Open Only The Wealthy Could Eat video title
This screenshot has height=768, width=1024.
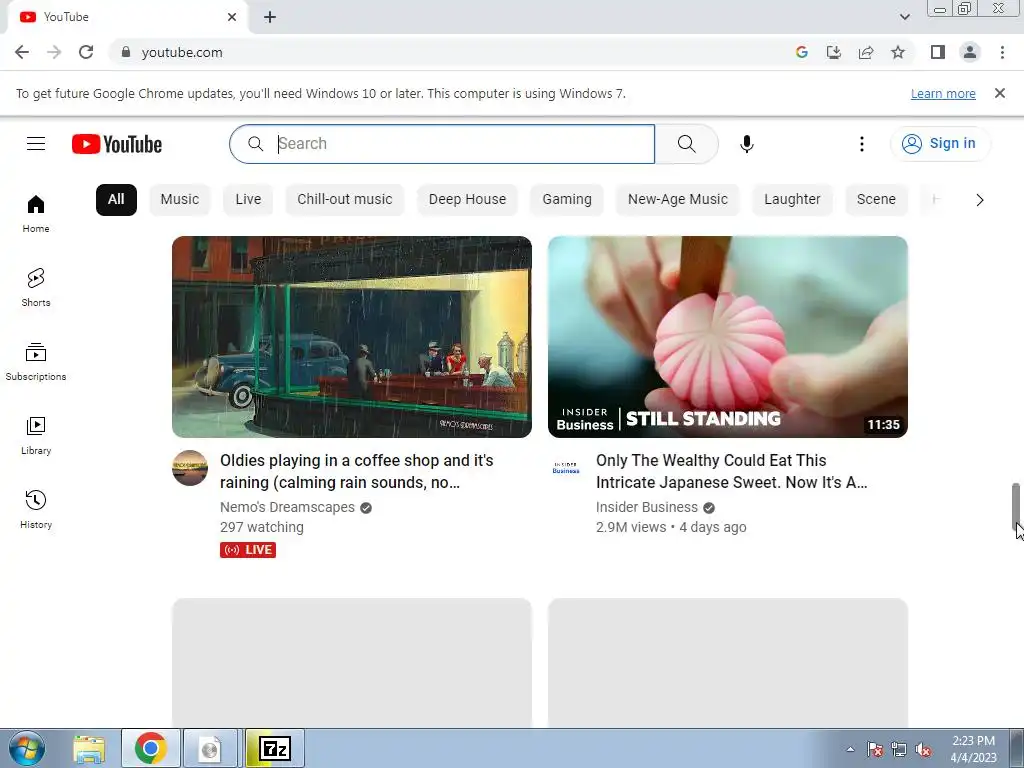[x=731, y=472]
